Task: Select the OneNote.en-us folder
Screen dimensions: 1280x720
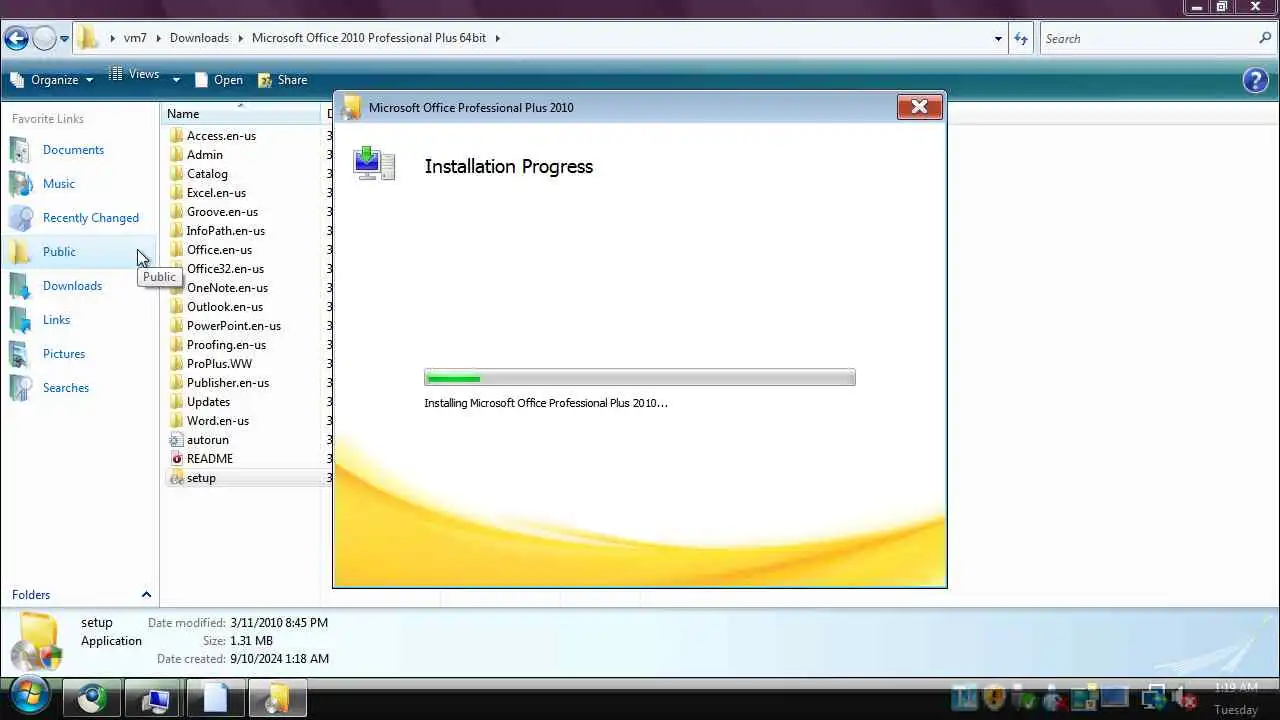Action: [227, 288]
